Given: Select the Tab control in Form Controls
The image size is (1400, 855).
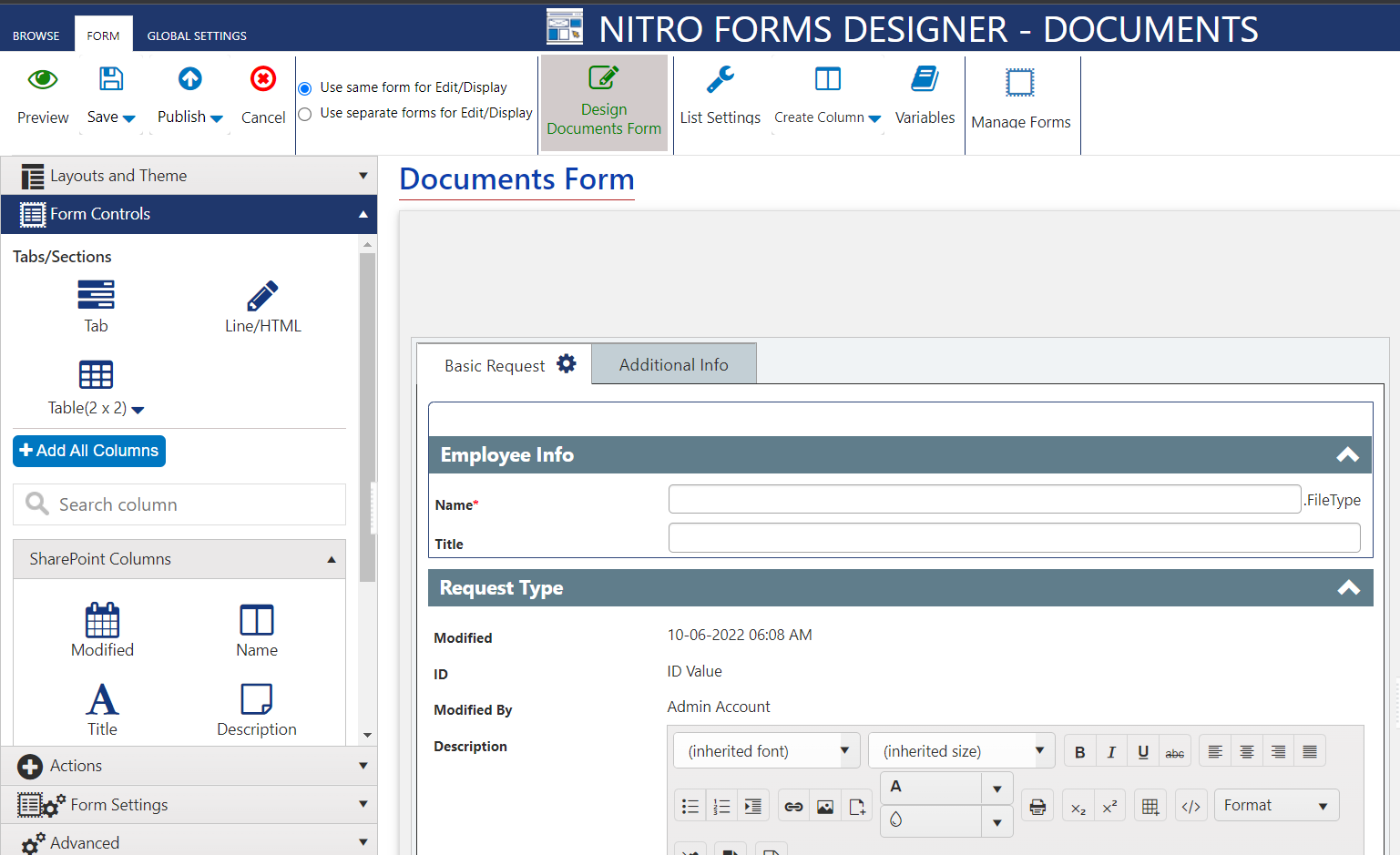Looking at the screenshot, I should point(96,305).
